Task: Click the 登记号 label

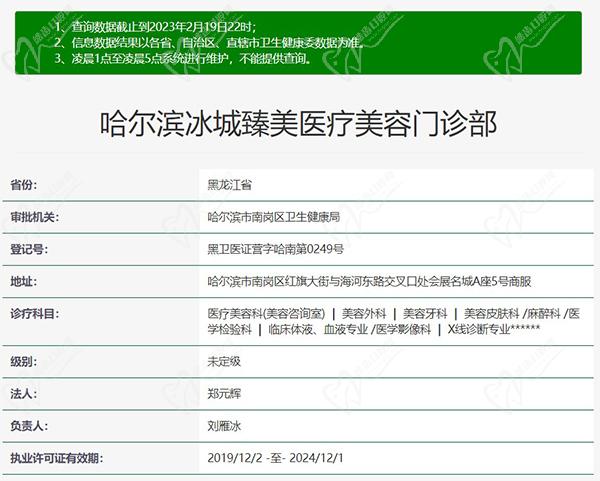Action: coord(29,249)
